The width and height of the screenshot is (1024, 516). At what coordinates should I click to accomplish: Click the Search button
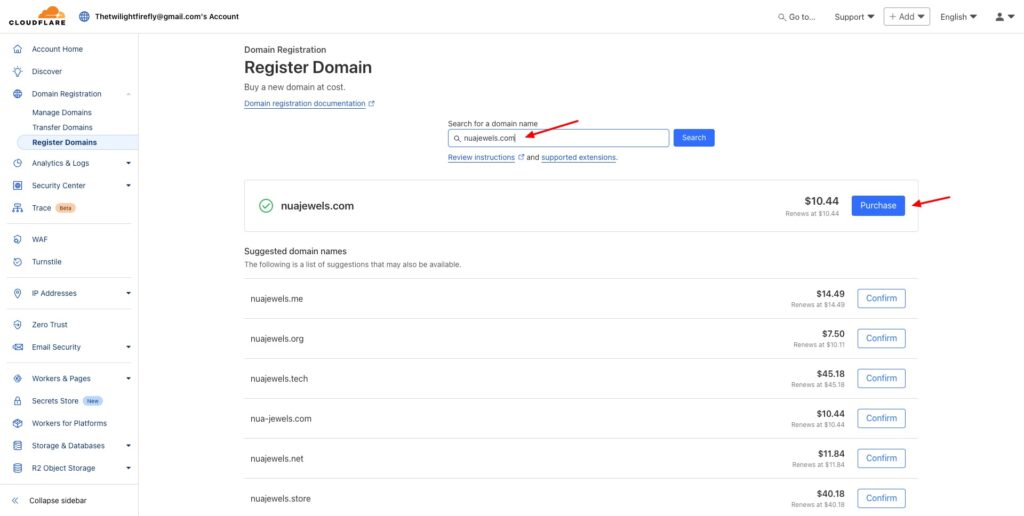tap(694, 138)
